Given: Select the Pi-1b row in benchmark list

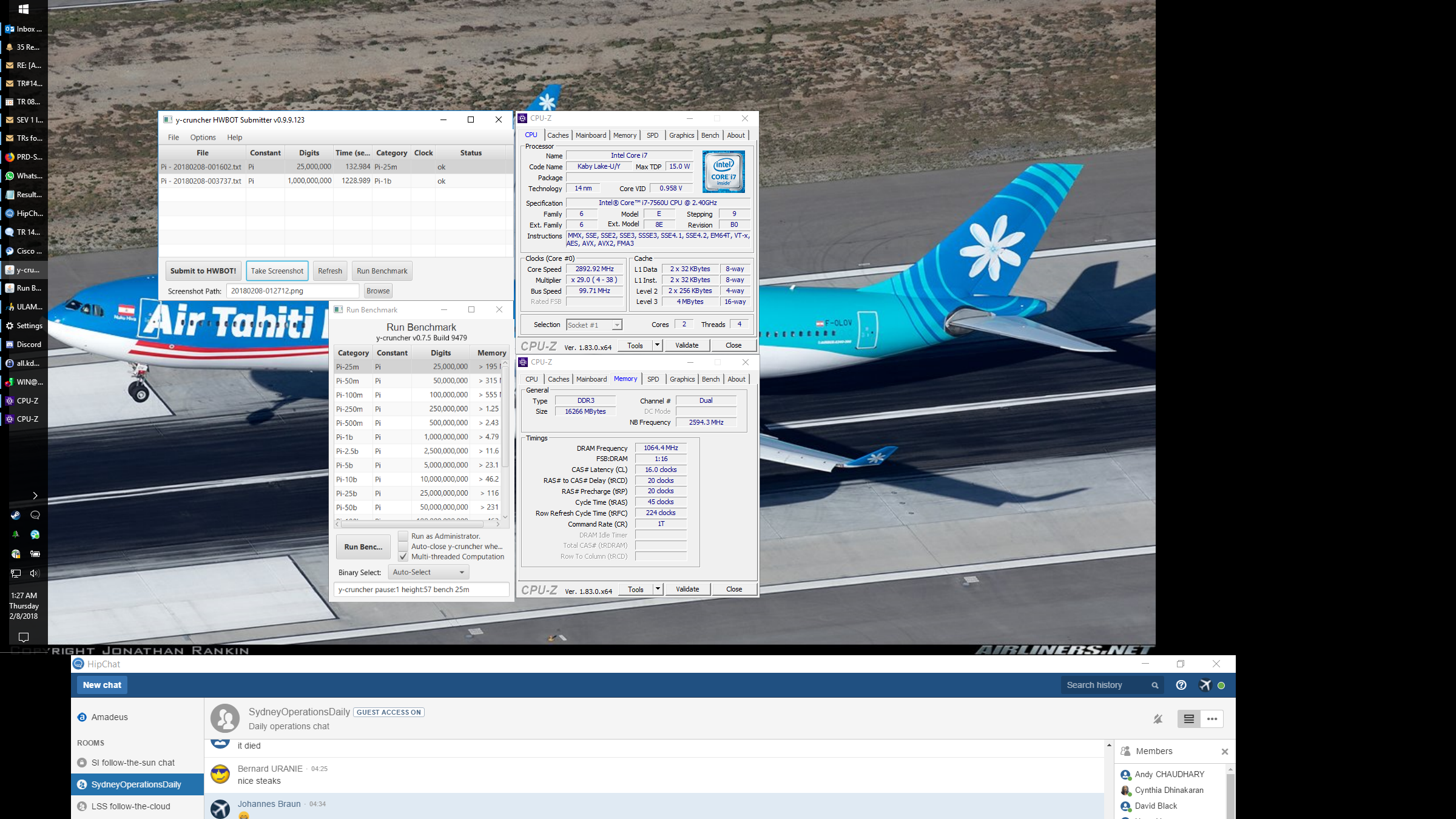Looking at the screenshot, I should 417,437.
